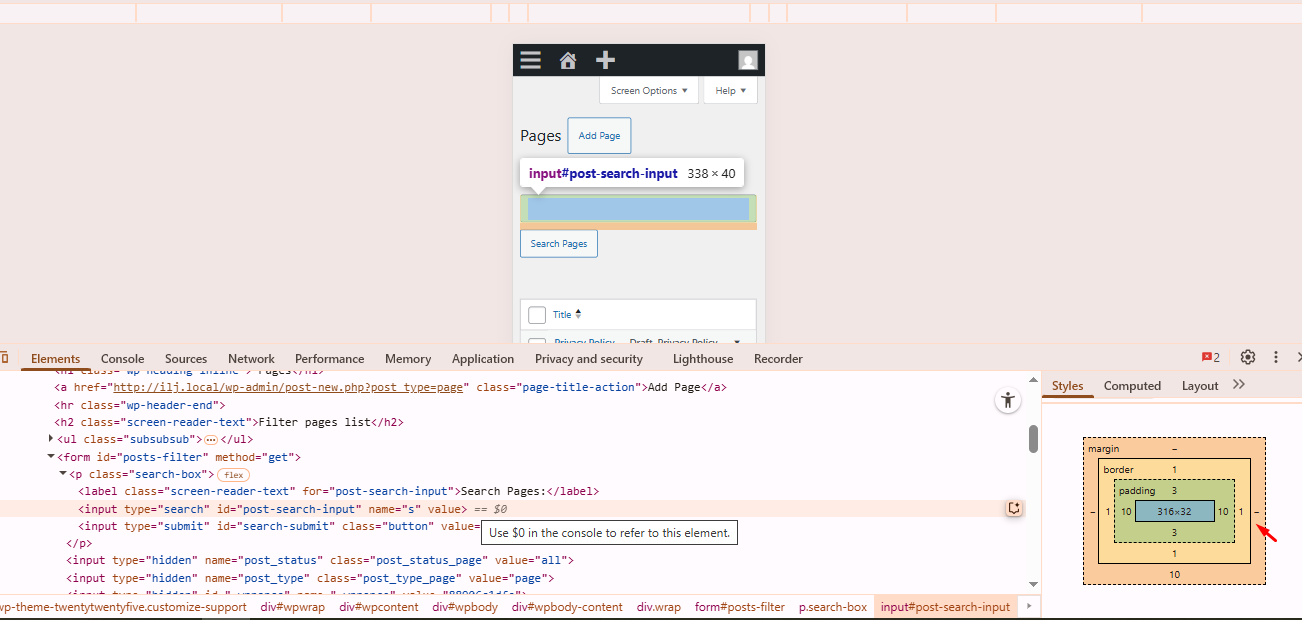Switch to the Sources tab

point(186,358)
